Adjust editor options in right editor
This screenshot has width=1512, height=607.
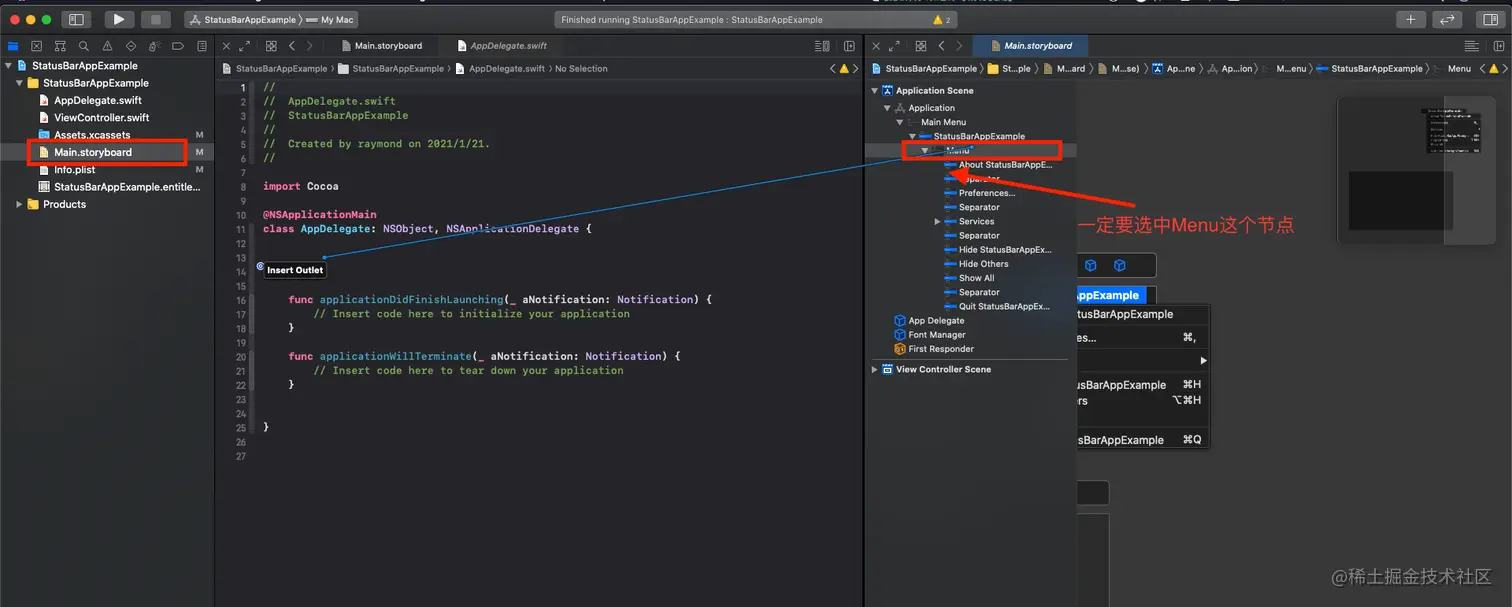click(1472, 46)
